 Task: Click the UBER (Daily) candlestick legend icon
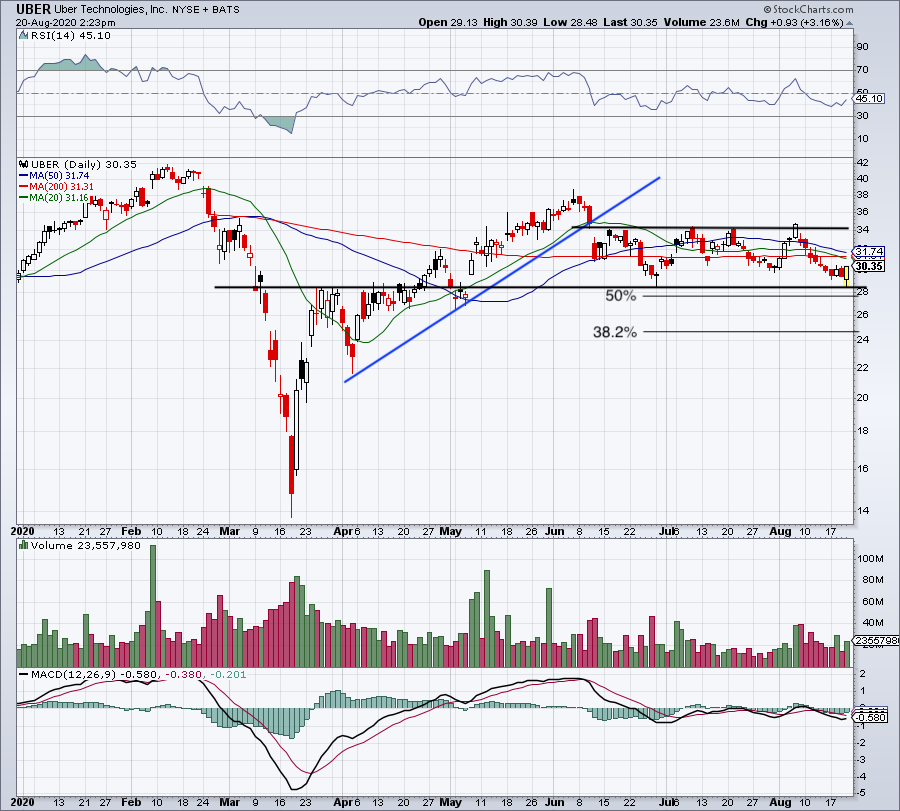coord(24,165)
